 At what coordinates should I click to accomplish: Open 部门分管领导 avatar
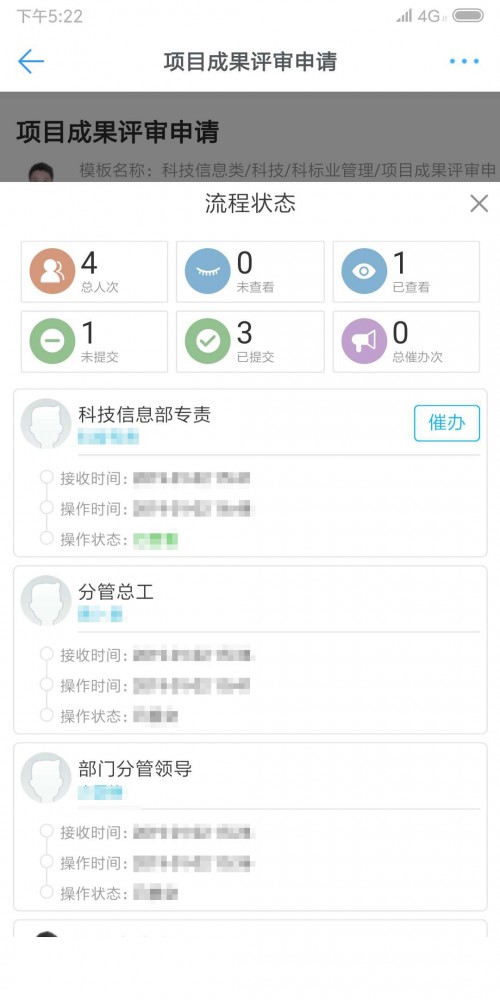point(46,777)
